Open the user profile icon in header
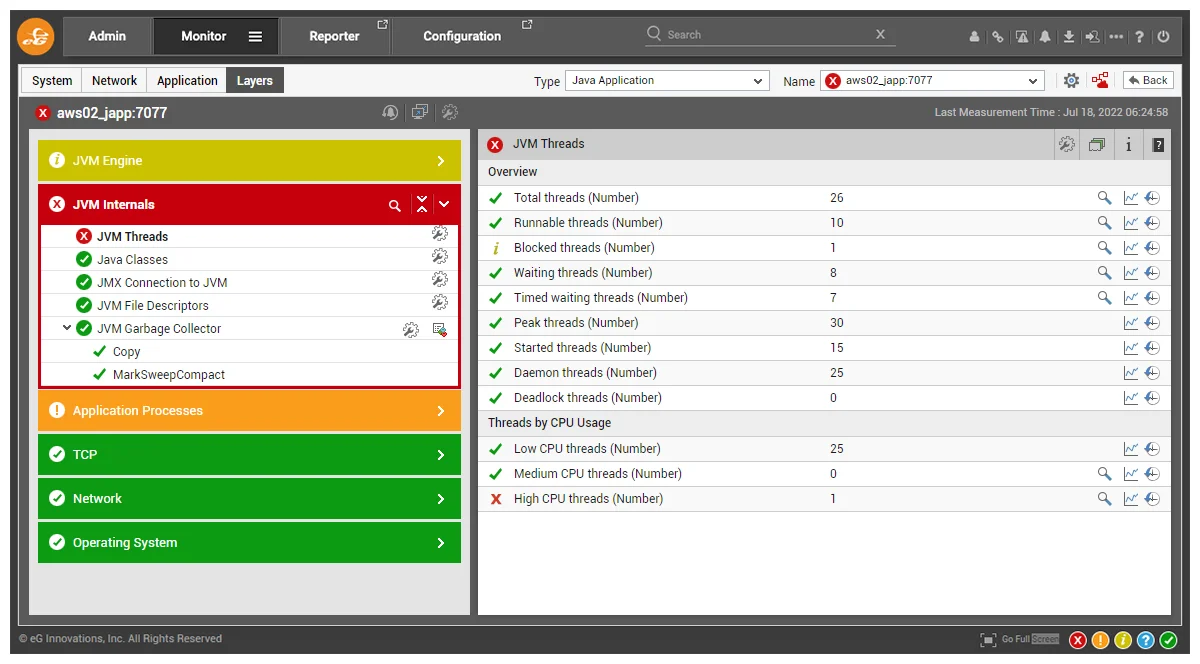Screen dimensions: 1200x664 click(974, 37)
